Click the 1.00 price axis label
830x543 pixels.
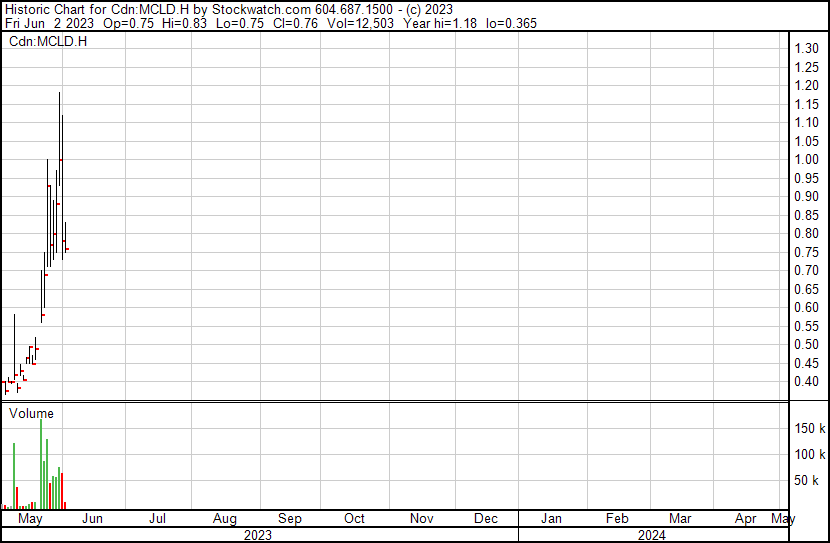806,160
